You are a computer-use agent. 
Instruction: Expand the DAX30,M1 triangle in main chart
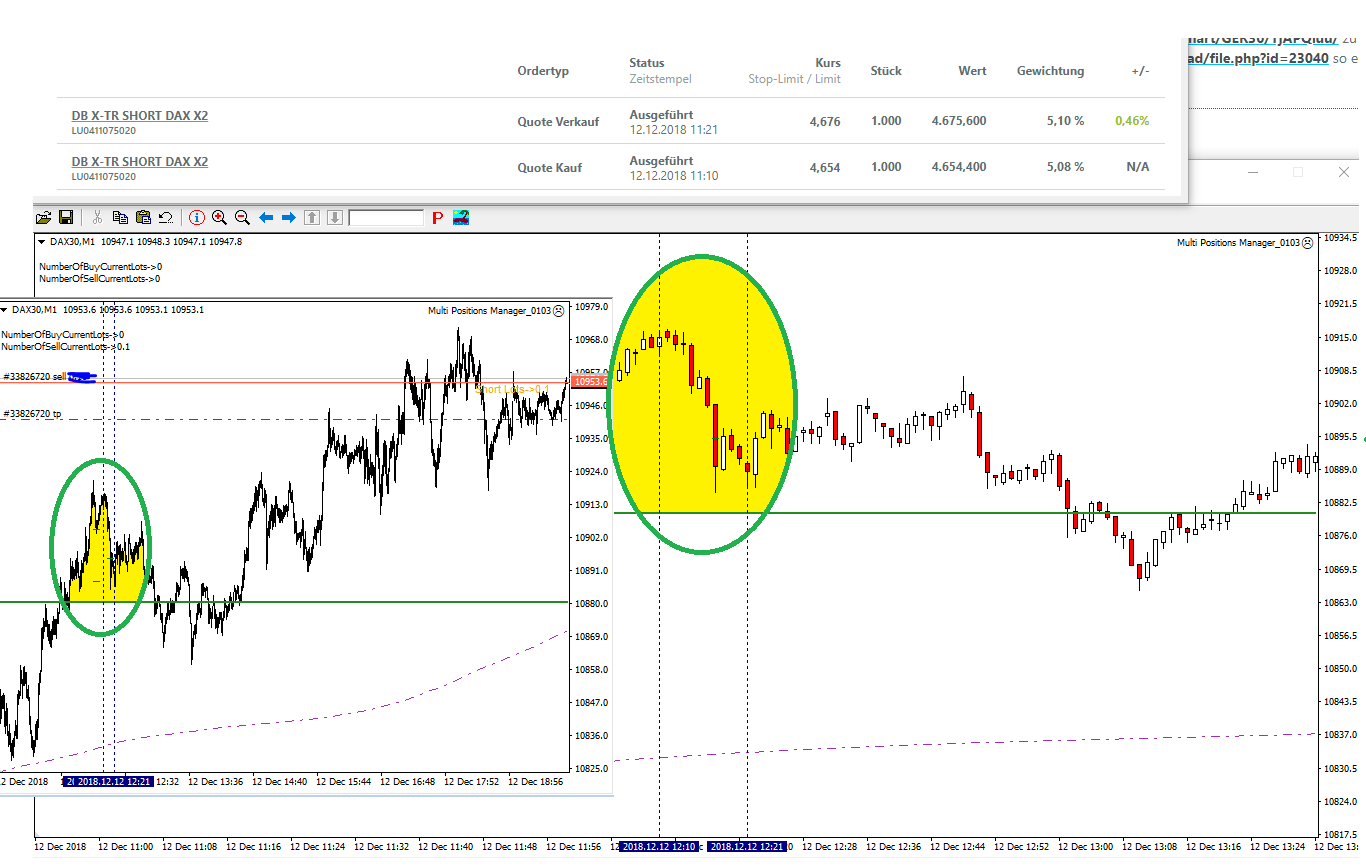click(x=41, y=242)
